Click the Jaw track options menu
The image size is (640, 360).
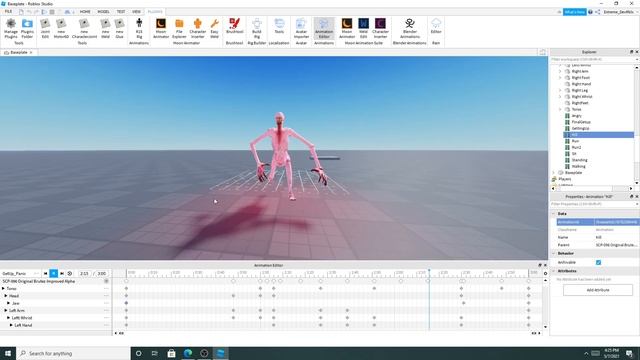pyautogui.click(x=107, y=303)
